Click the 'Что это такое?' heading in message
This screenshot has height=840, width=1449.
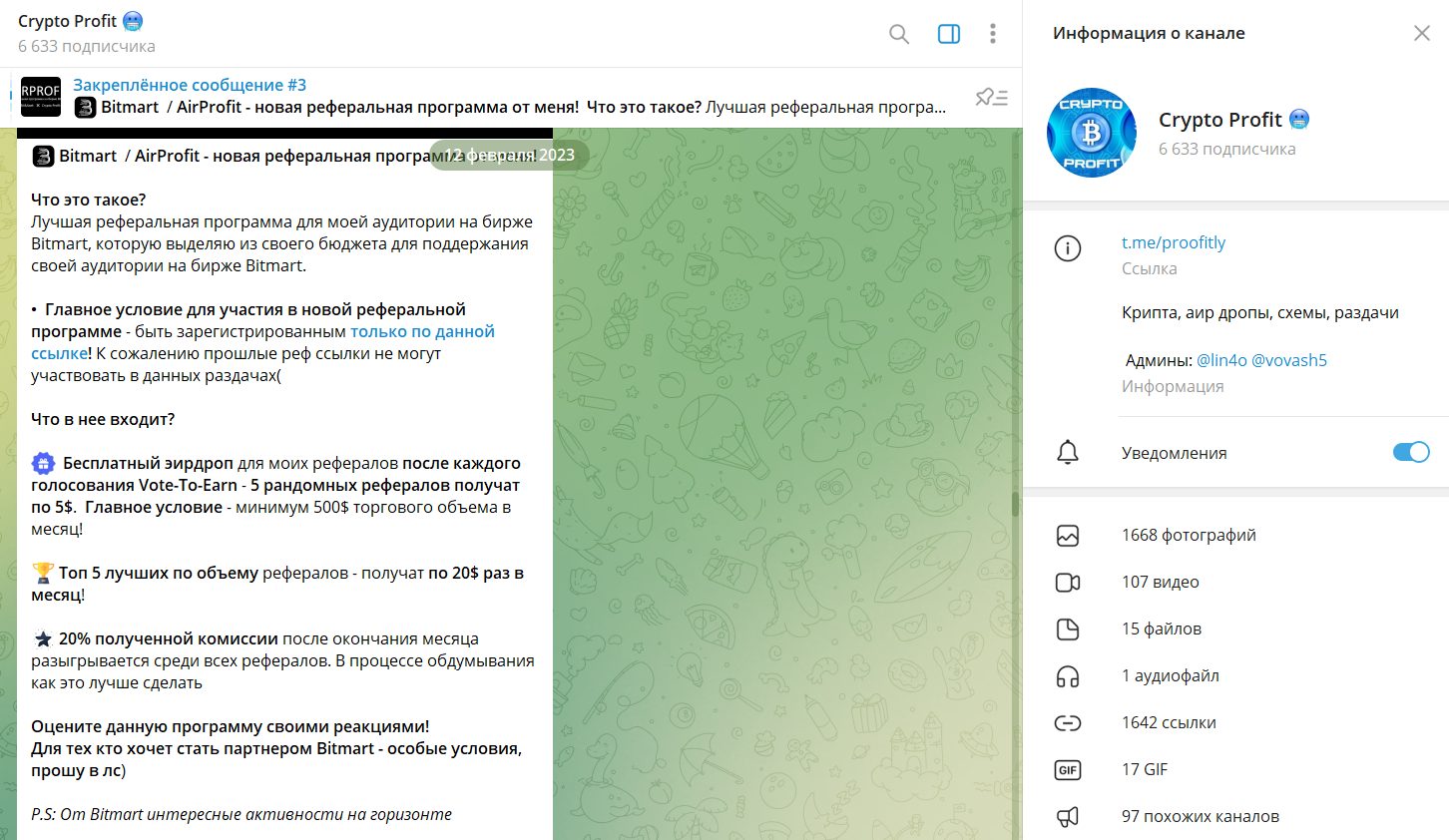(x=88, y=200)
